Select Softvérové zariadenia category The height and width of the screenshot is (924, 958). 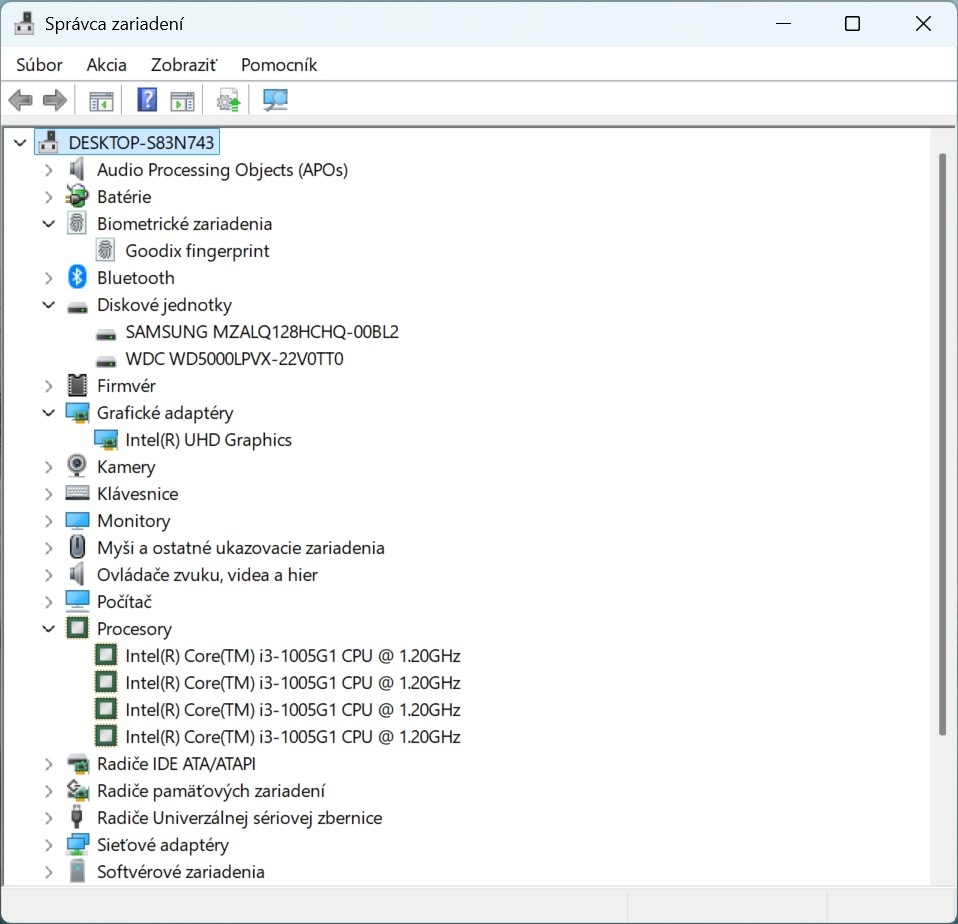click(x=181, y=871)
